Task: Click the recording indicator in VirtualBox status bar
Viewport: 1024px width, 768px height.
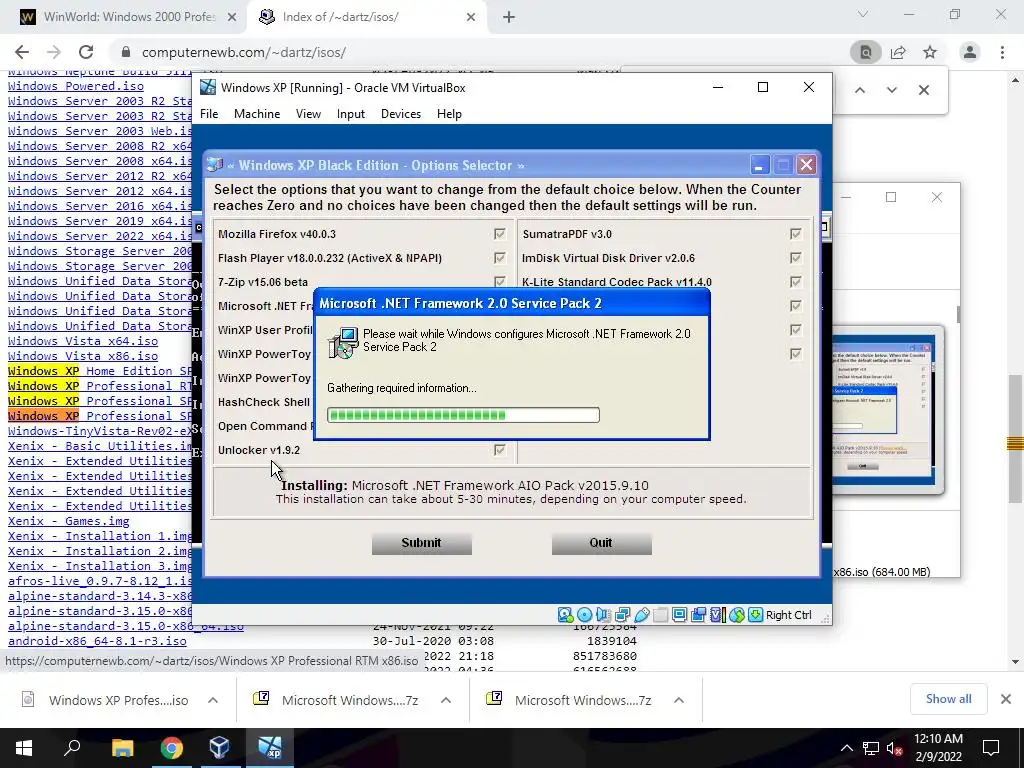Action: [x=698, y=615]
